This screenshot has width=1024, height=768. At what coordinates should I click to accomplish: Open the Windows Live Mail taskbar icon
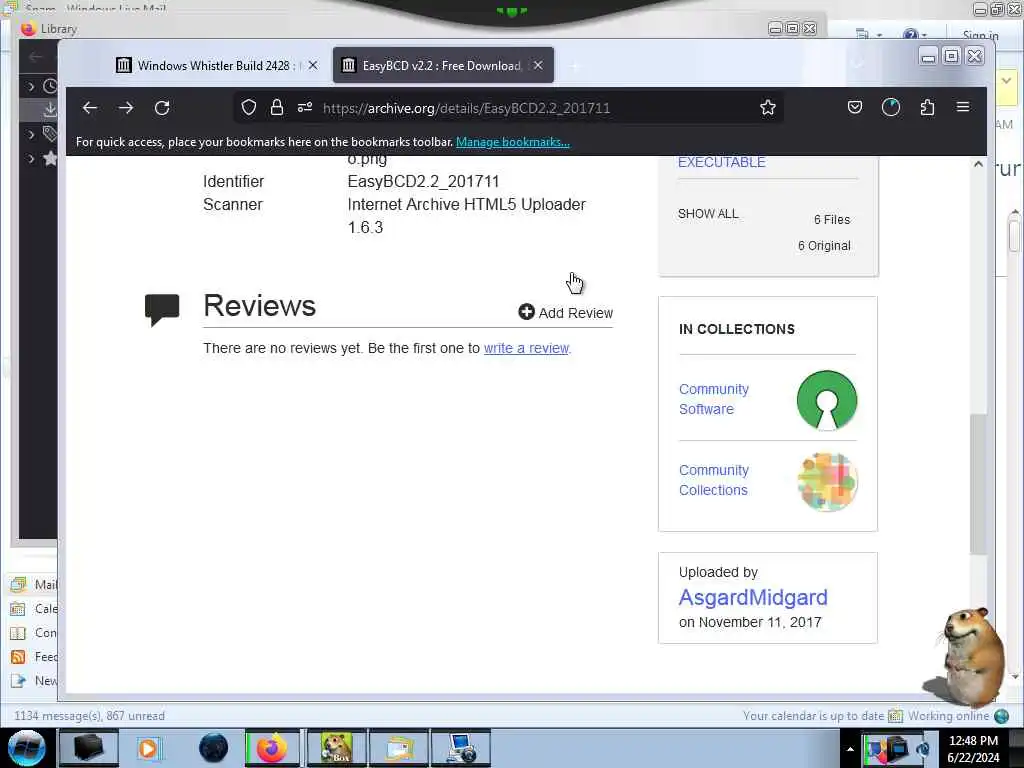click(x=400, y=748)
